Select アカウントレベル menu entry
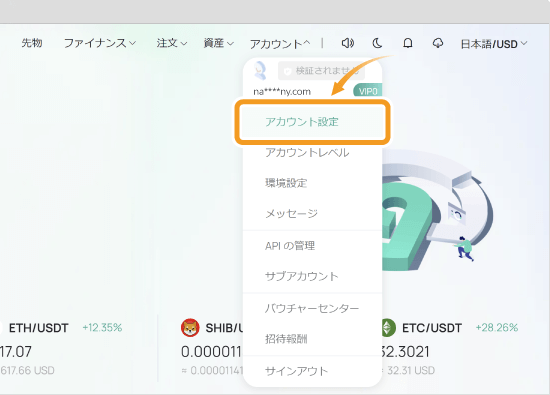 pos(307,153)
